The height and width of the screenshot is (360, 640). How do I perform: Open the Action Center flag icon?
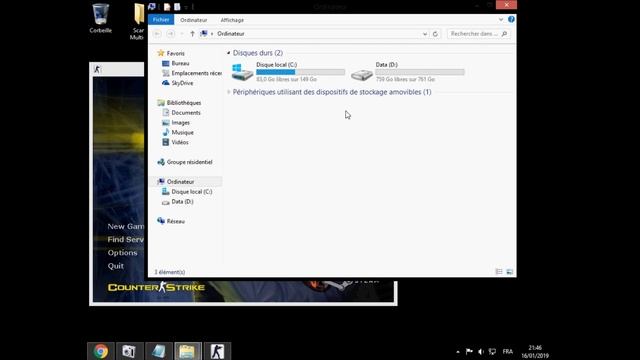coord(469,351)
